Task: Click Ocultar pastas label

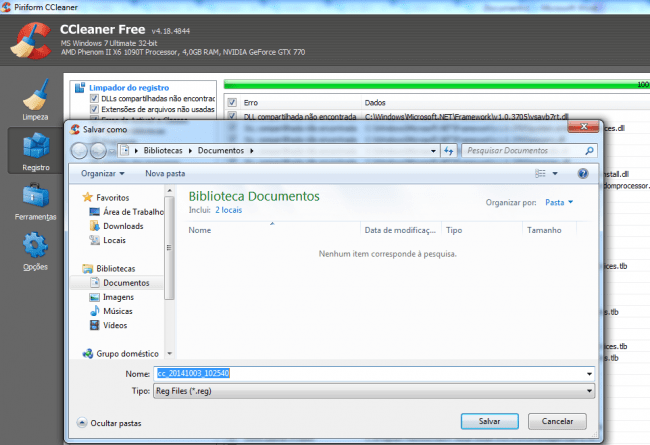Action: click(x=116, y=423)
